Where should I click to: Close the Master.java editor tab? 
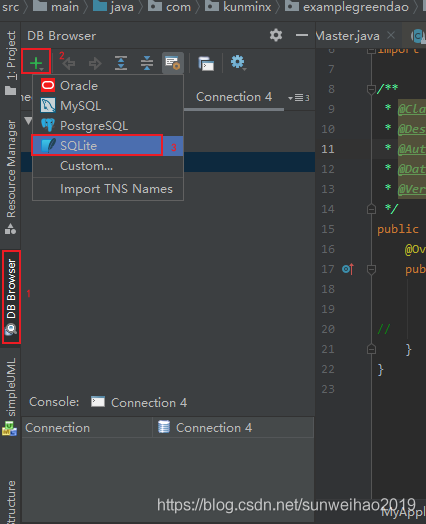[391, 35]
